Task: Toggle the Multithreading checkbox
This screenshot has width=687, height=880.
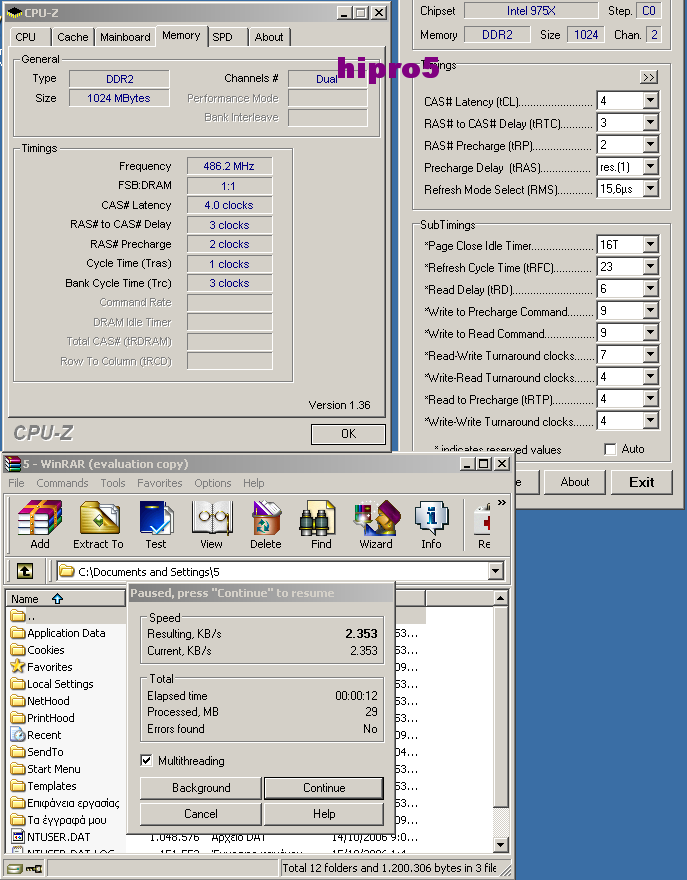Action: [146, 760]
